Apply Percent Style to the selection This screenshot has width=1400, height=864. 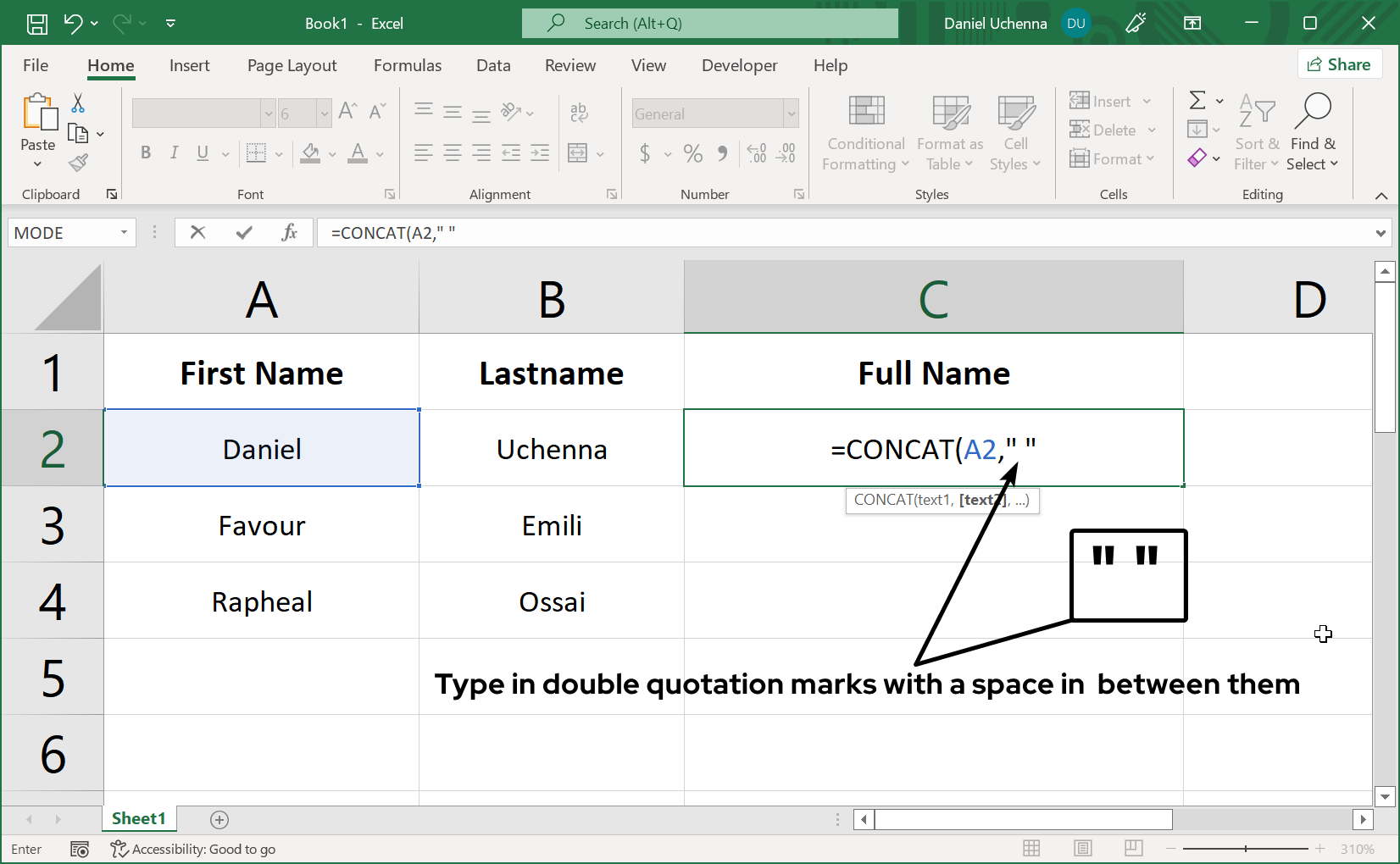click(692, 153)
